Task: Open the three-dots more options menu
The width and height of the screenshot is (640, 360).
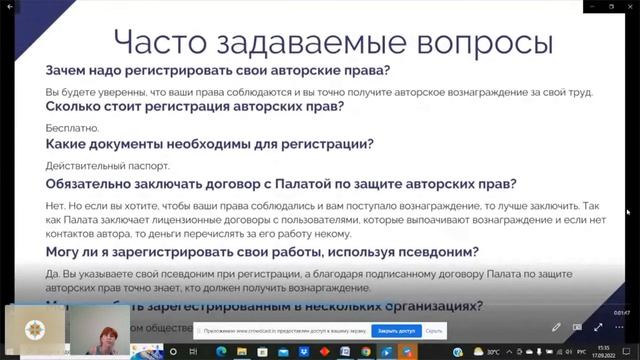Action: point(619,327)
